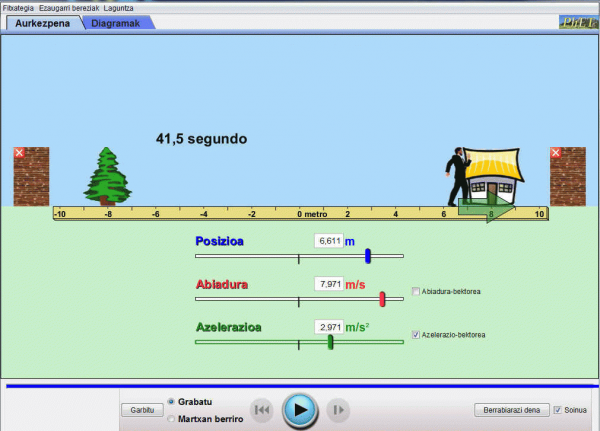This screenshot has height=431, width=600.
Task: Remove the right brick wall with its X
Action: point(556,153)
